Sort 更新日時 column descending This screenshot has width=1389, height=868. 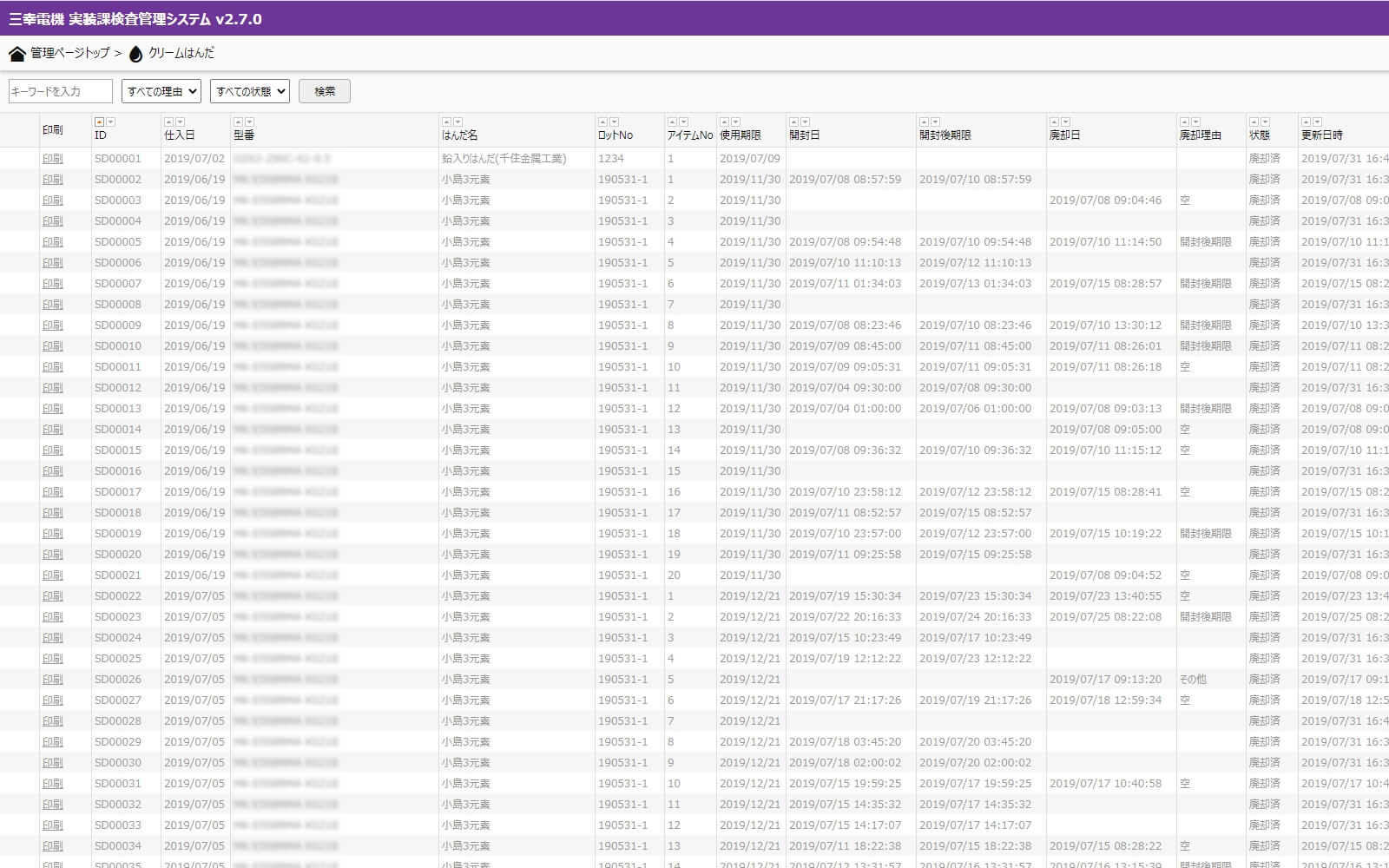[1317, 122]
